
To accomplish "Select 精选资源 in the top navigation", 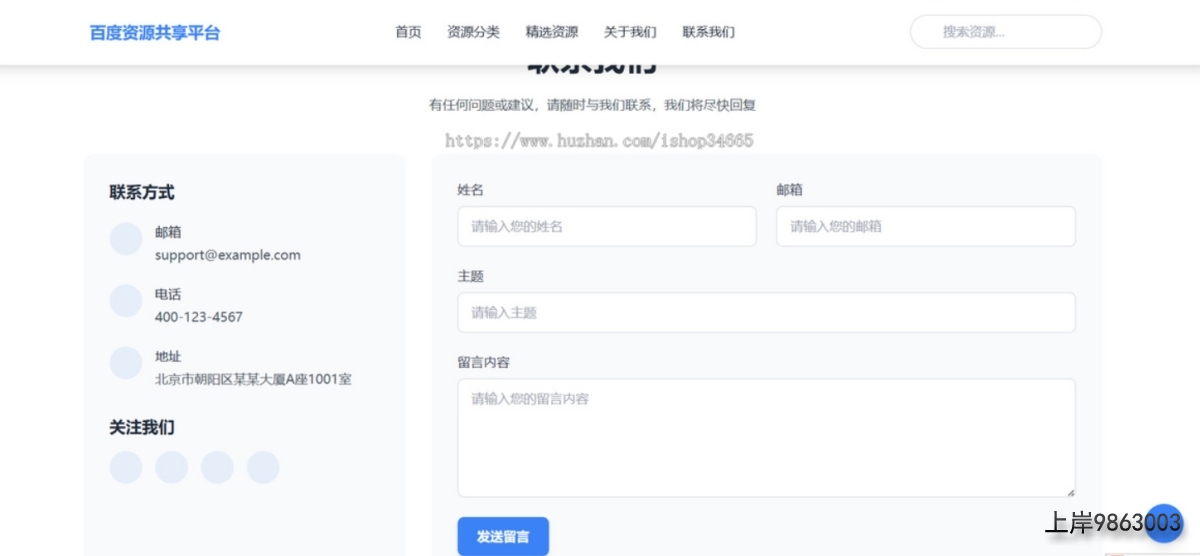I will pos(551,32).
